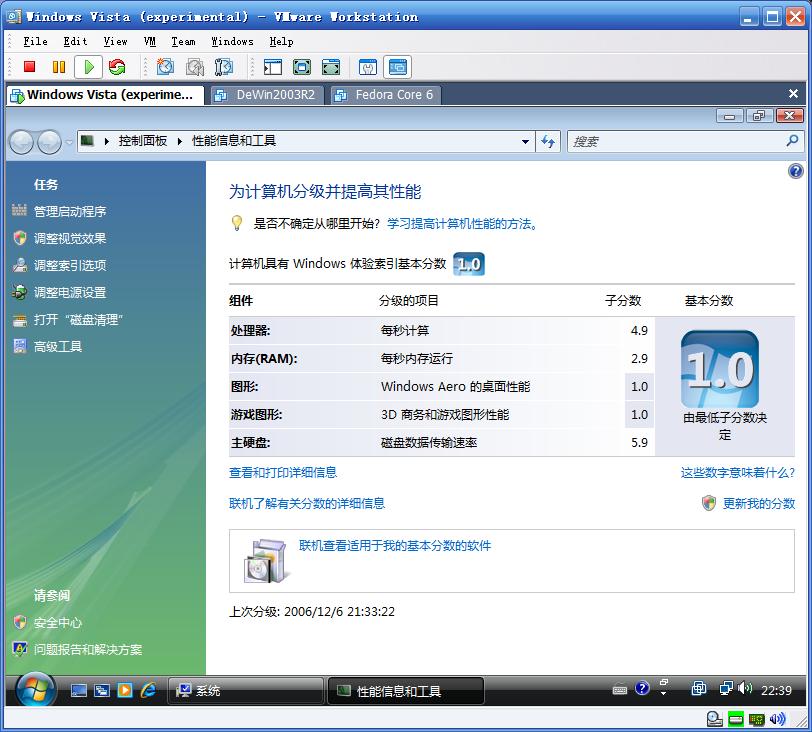Click the Quick Switch toolbar icon

click(x=302, y=67)
